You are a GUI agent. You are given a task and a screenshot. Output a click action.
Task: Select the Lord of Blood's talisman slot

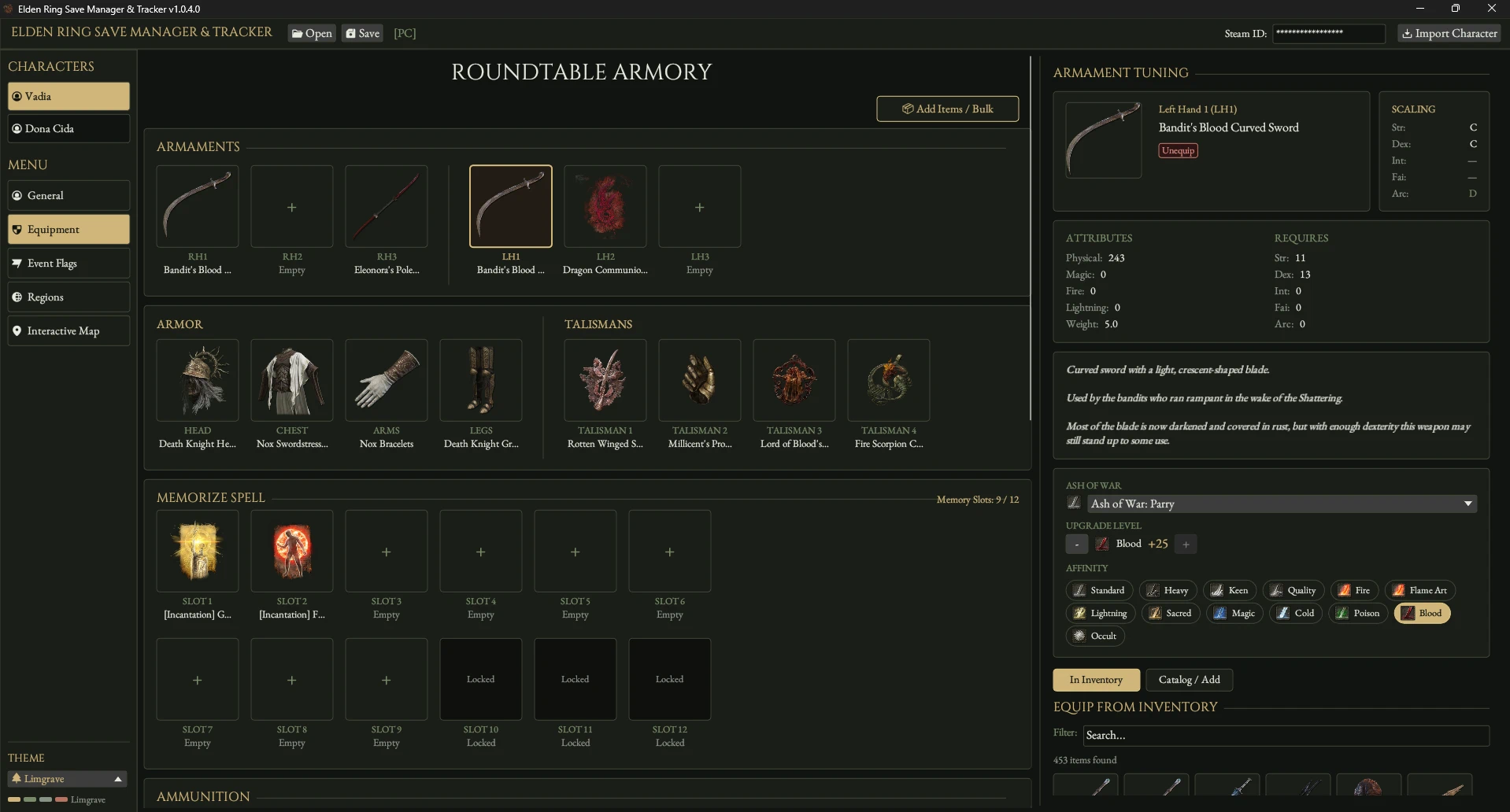click(794, 380)
